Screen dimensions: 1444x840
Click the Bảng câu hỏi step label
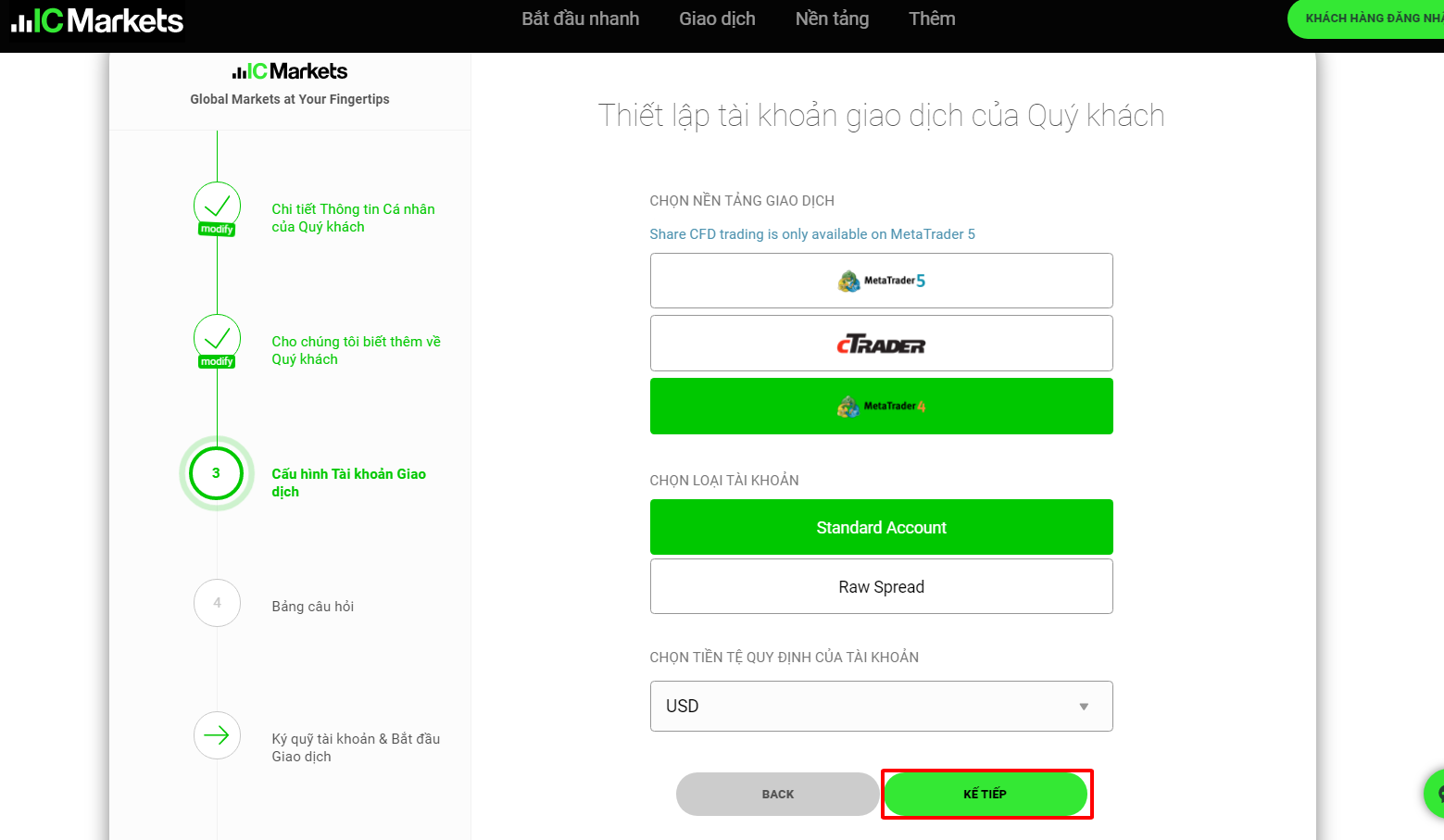click(313, 607)
